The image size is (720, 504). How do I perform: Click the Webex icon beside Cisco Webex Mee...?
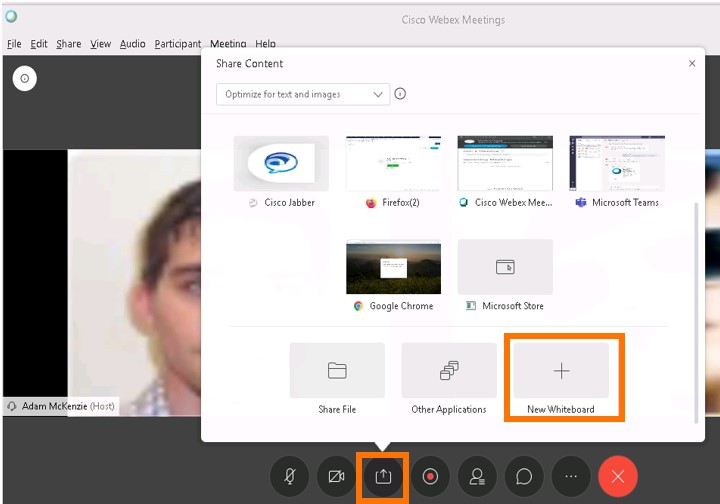click(x=464, y=202)
